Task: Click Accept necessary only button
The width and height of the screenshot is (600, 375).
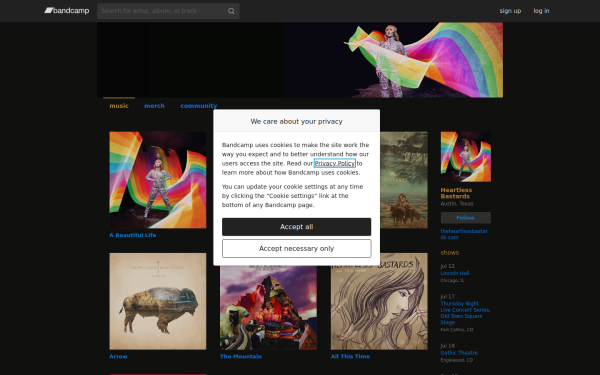Action: pyautogui.click(x=297, y=249)
